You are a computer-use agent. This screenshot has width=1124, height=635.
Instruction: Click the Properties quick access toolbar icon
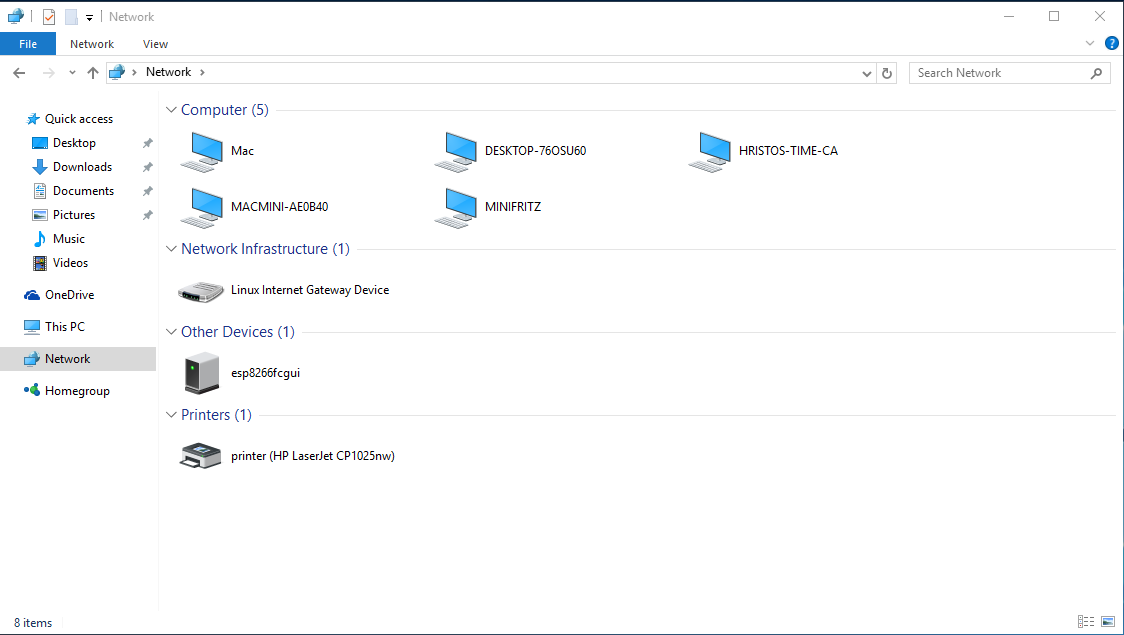click(x=49, y=16)
